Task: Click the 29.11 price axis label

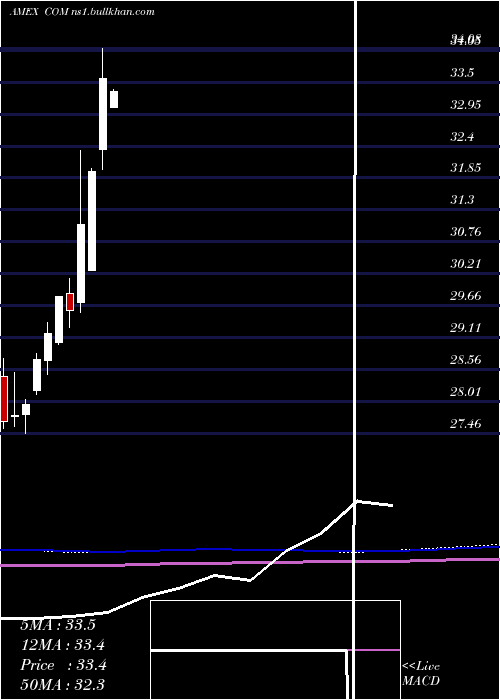Action: pos(465,328)
